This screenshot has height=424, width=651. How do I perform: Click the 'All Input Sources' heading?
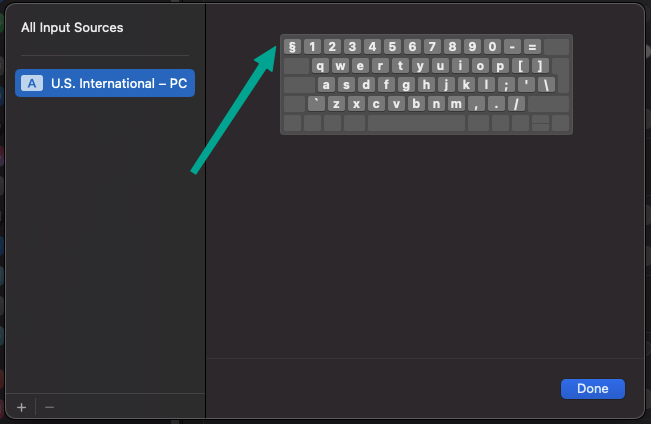point(72,28)
